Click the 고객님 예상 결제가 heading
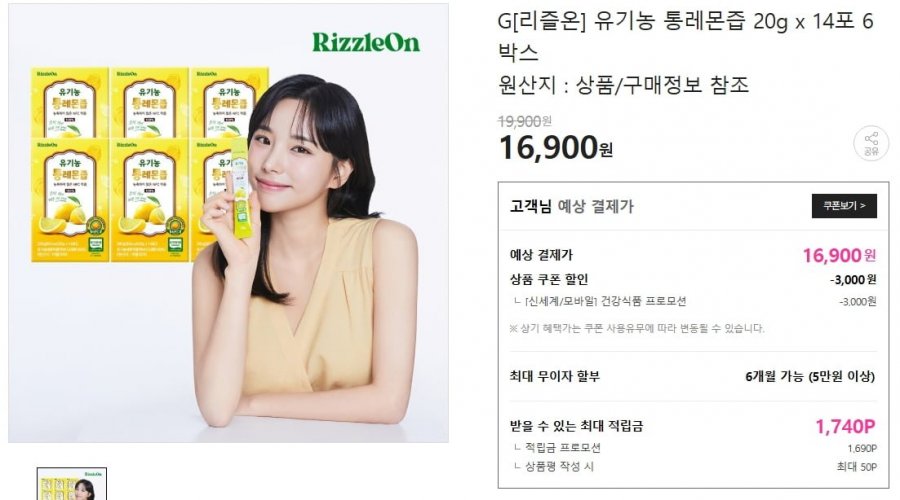The height and width of the screenshot is (500, 900). [572, 206]
